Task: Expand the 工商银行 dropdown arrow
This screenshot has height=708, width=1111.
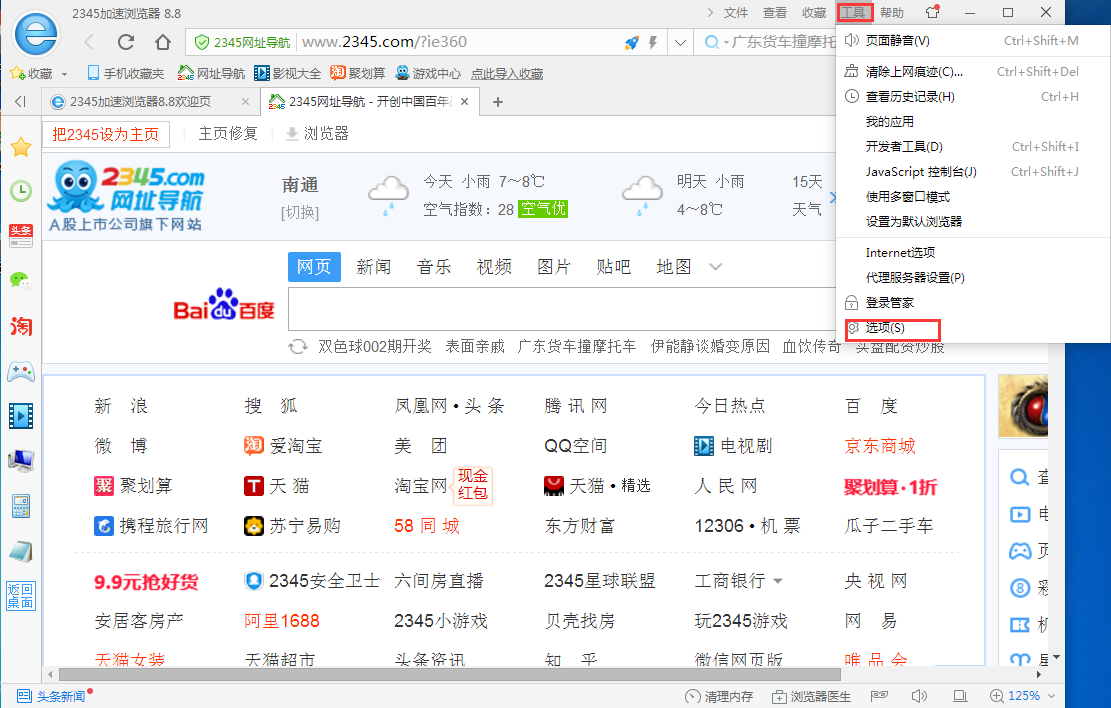Action: pyautogui.click(x=778, y=581)
